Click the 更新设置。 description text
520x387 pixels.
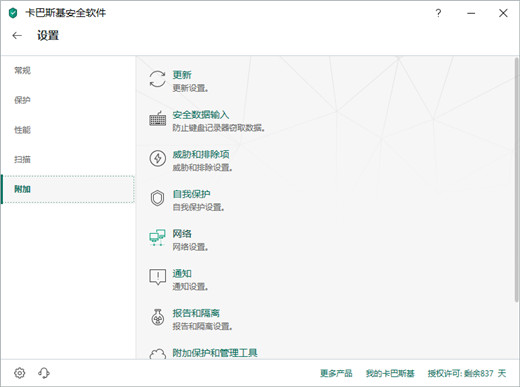pyautogui.click(x=190, y=88)
